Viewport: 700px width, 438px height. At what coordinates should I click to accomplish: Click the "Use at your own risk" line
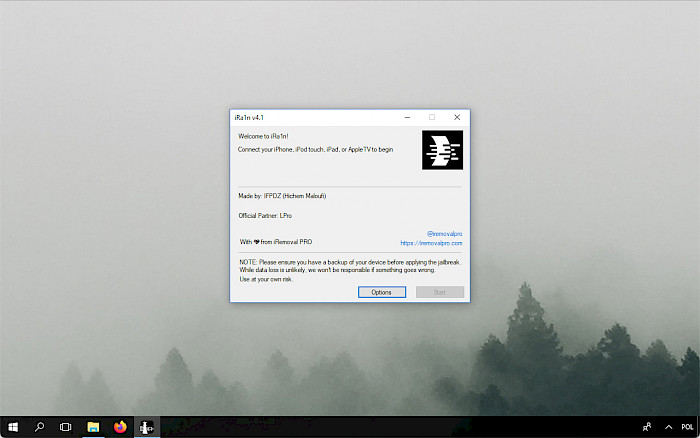click(x=266, y=279)
